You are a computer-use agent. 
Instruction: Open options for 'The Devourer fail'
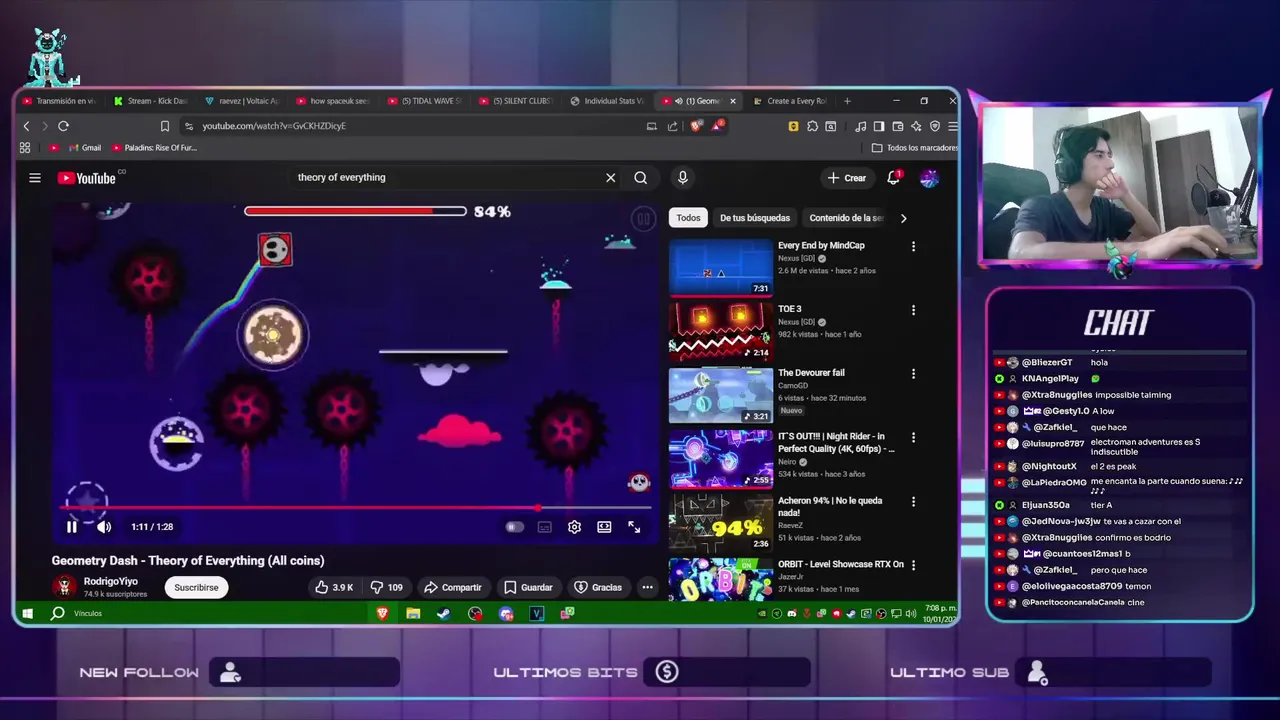point(913,374)
